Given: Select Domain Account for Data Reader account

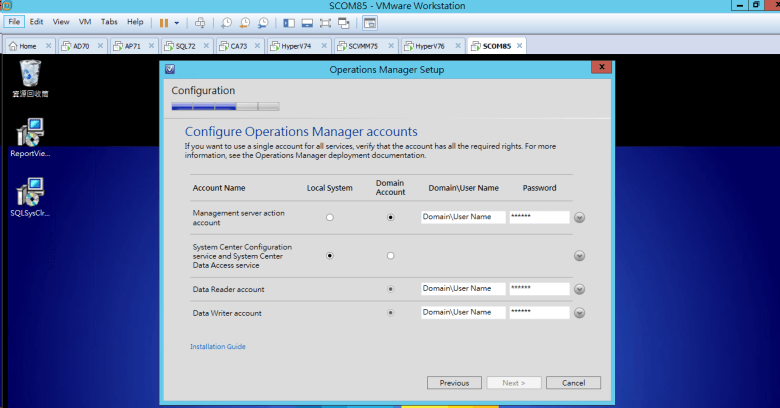Looking at the screenshot, I should click(390, 289).
